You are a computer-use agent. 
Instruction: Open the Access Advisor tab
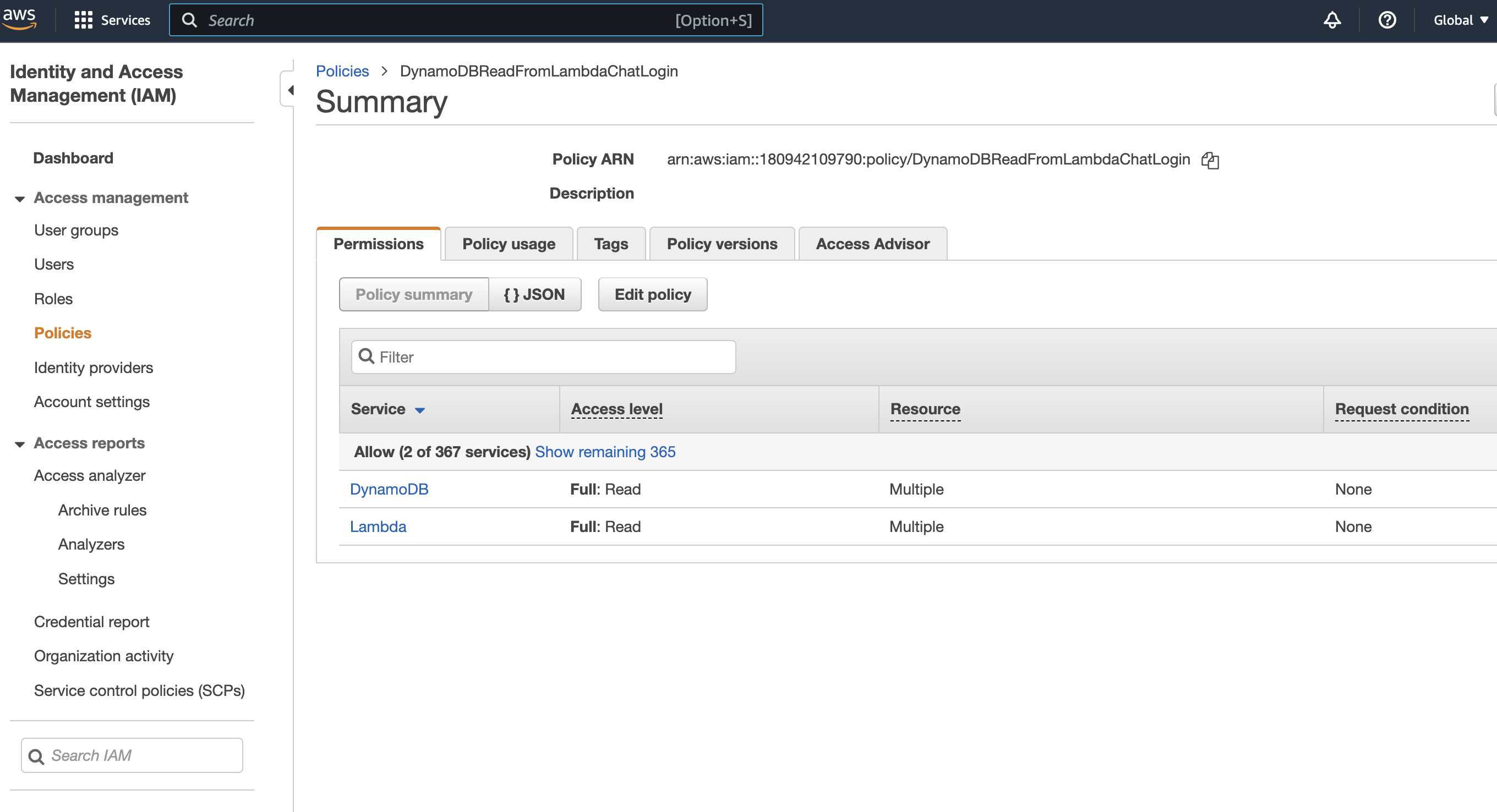[872, 244]
